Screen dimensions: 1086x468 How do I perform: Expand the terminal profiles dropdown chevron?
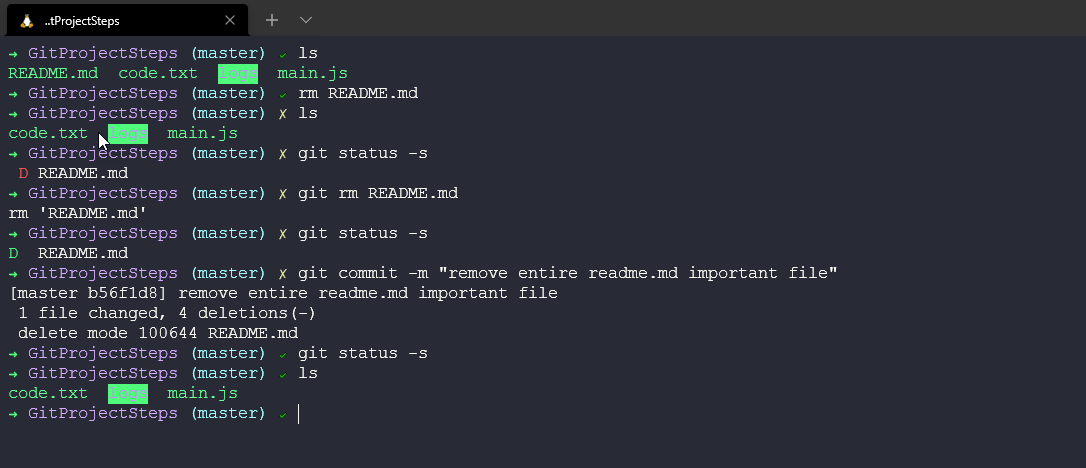(306, 20)
